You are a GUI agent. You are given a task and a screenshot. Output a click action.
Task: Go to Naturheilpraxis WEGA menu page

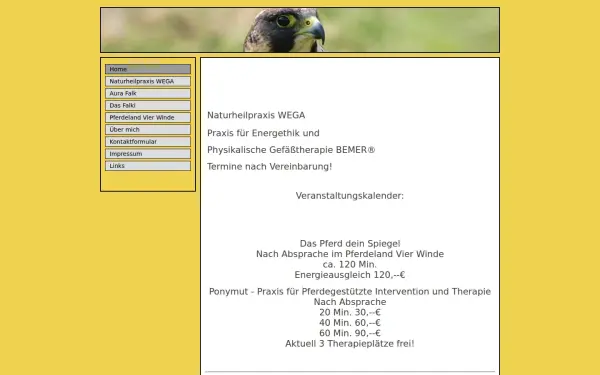148,82
